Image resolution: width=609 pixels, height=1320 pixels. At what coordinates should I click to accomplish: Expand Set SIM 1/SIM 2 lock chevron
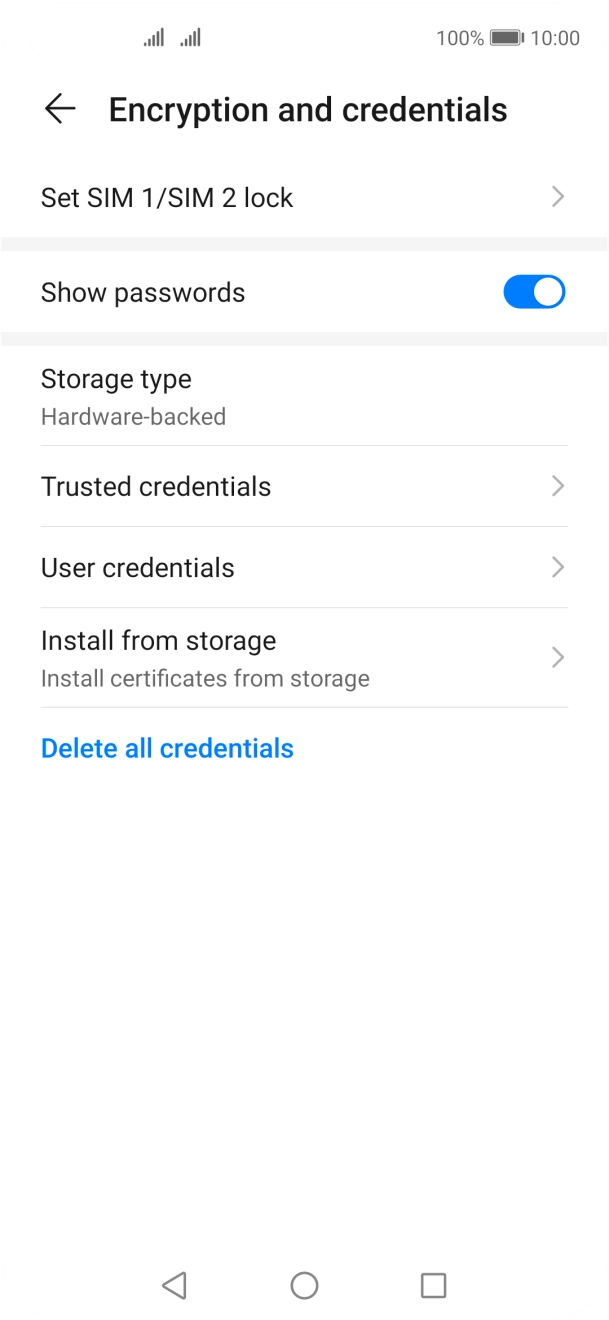tap(558, 197)
